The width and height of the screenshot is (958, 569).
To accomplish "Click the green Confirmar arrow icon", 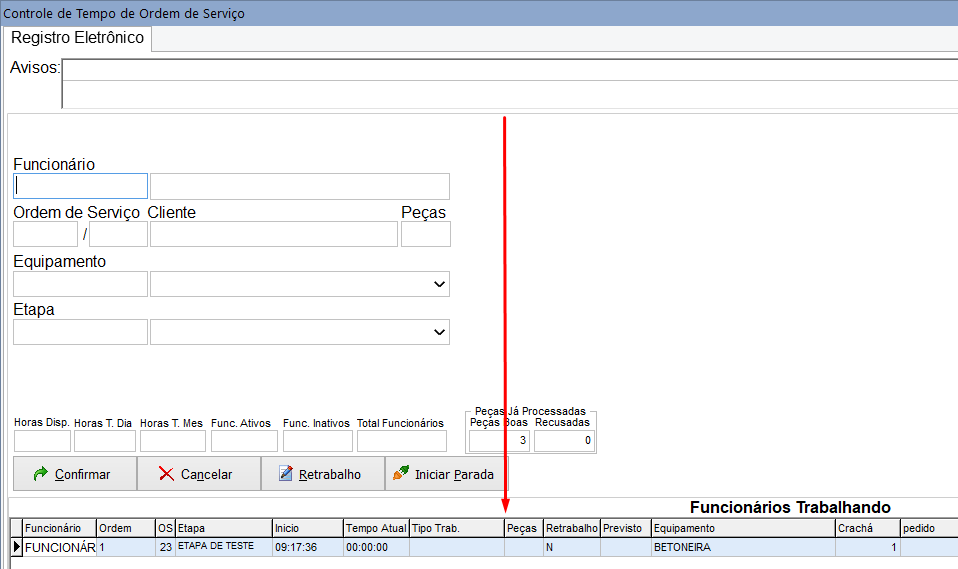I will (41, 474).
